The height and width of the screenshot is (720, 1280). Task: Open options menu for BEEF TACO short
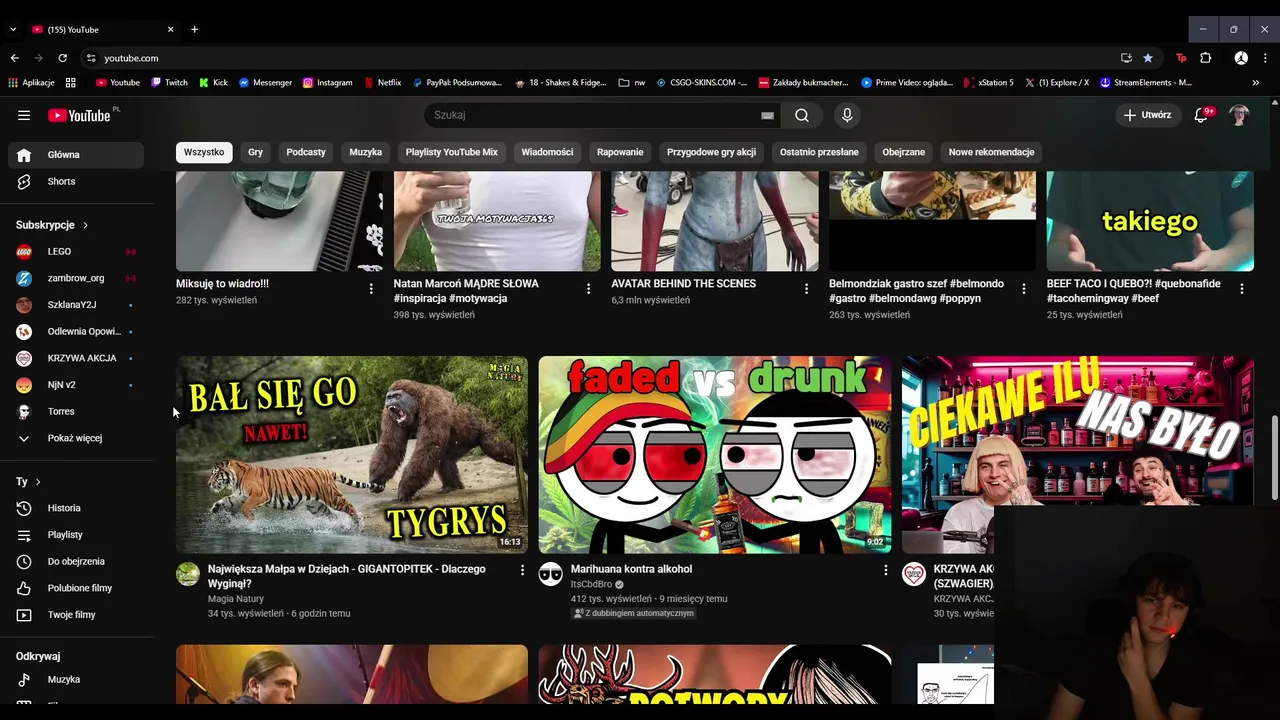tap(1241, 288)
